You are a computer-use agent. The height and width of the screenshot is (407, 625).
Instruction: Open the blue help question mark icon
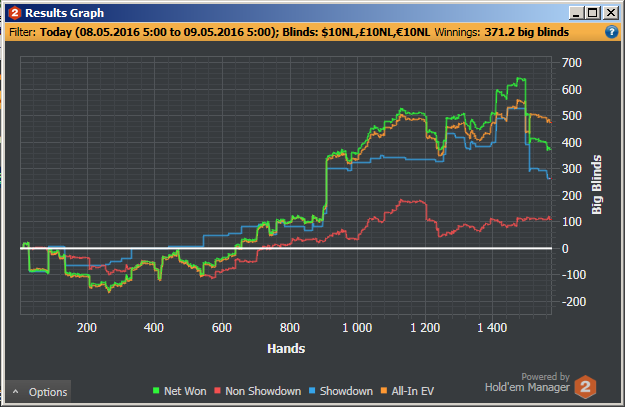point(611,32)
